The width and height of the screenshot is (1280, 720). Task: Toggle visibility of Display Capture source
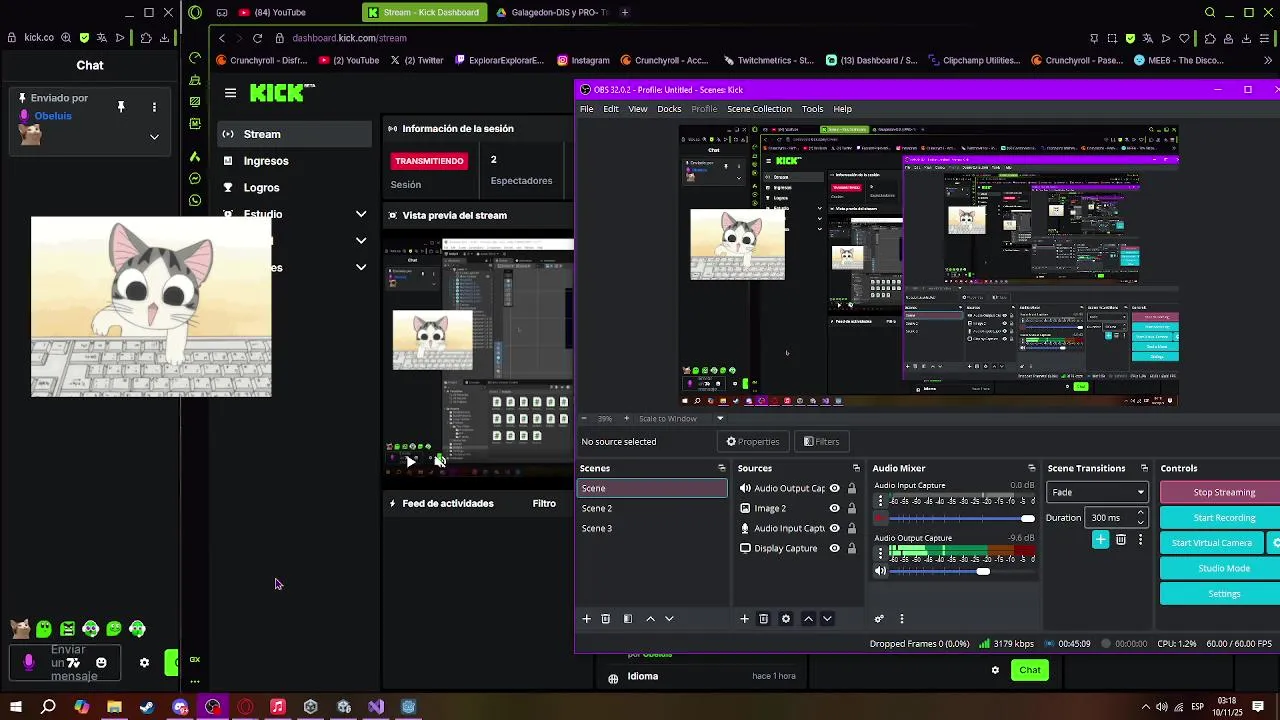(x=834, y=549)
